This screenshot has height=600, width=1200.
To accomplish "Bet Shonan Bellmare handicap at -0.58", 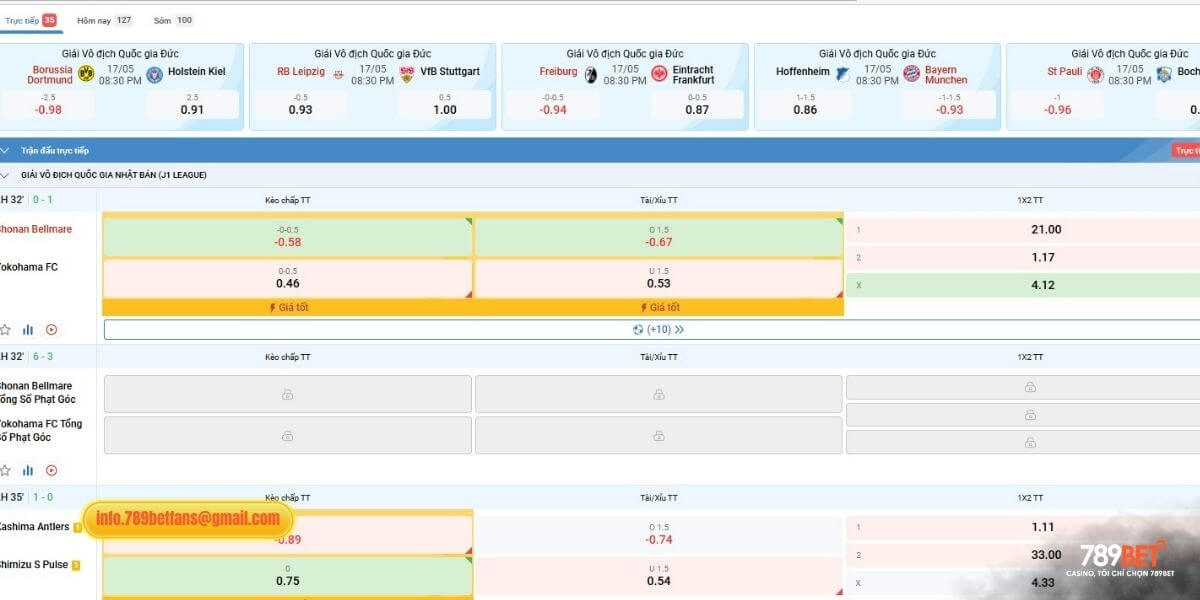I will click(288, 236).
